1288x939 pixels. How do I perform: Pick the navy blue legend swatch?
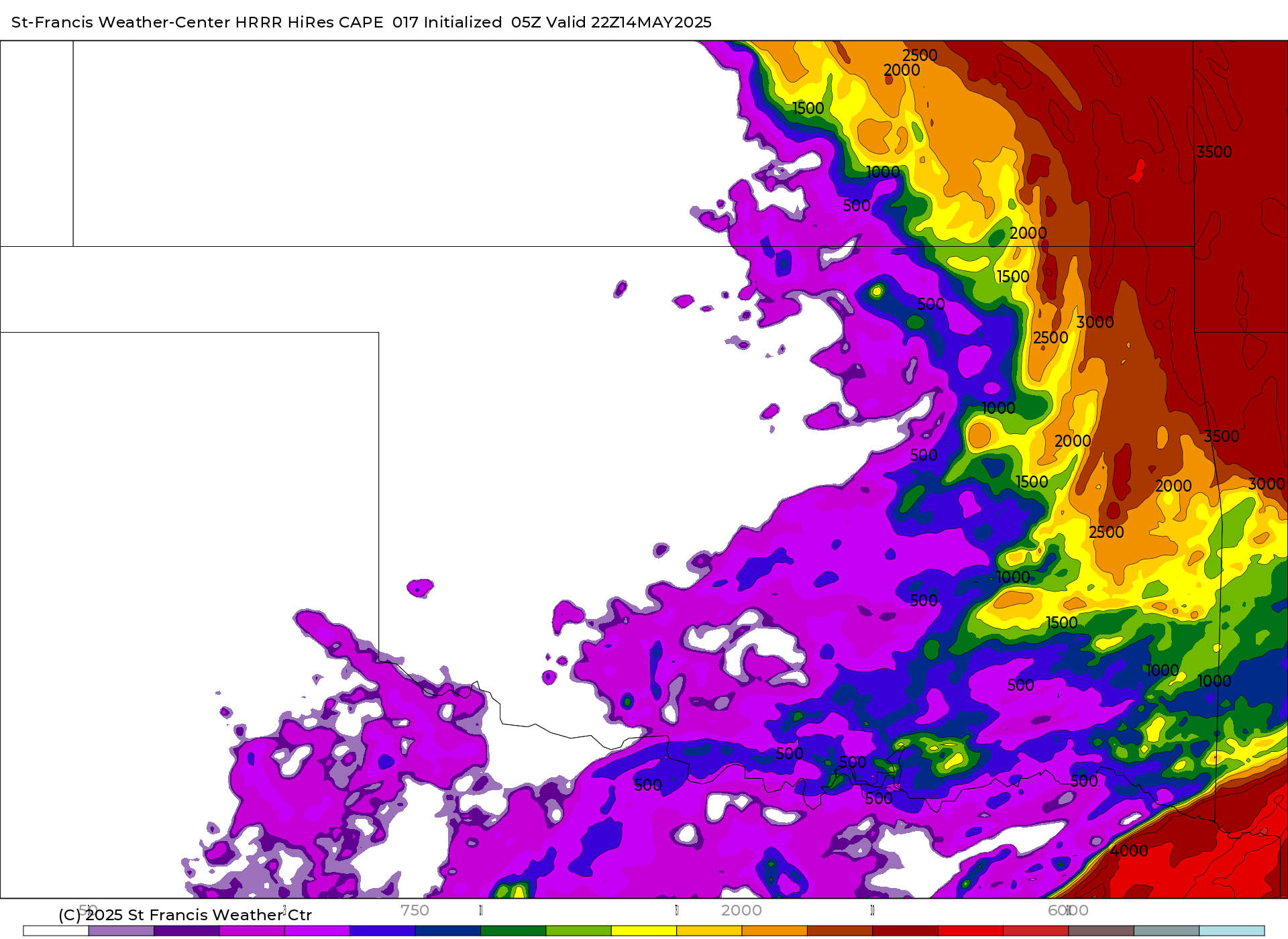point(447,931)
